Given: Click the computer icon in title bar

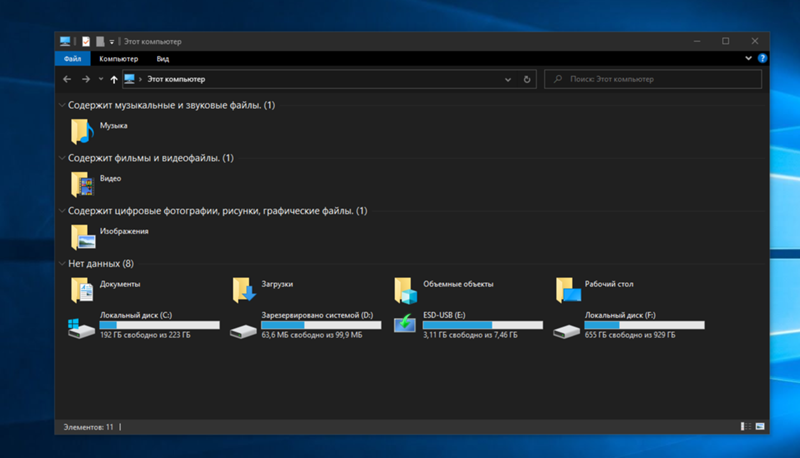Looking at the screenshot, I should 65,41.
